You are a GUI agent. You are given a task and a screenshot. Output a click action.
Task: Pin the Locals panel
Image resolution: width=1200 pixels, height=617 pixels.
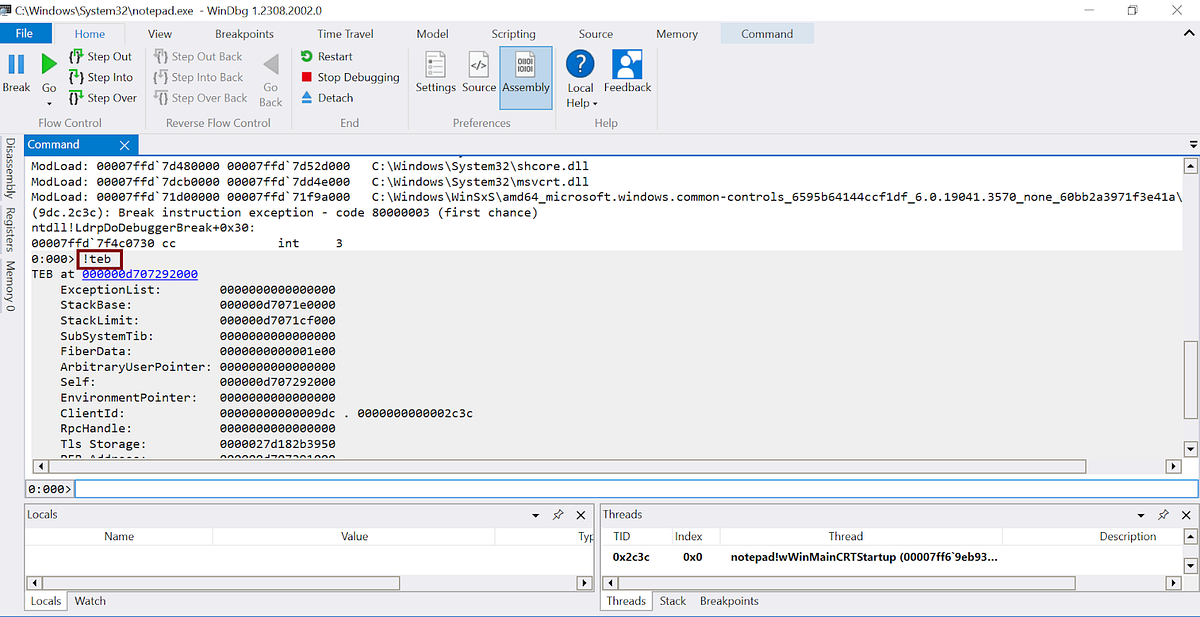[558, 514]
